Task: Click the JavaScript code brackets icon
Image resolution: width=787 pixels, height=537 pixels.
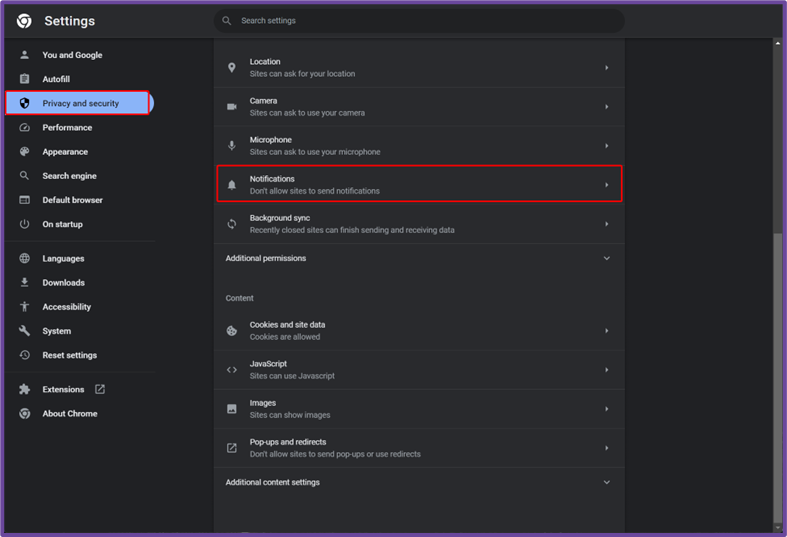Action: 231,370
